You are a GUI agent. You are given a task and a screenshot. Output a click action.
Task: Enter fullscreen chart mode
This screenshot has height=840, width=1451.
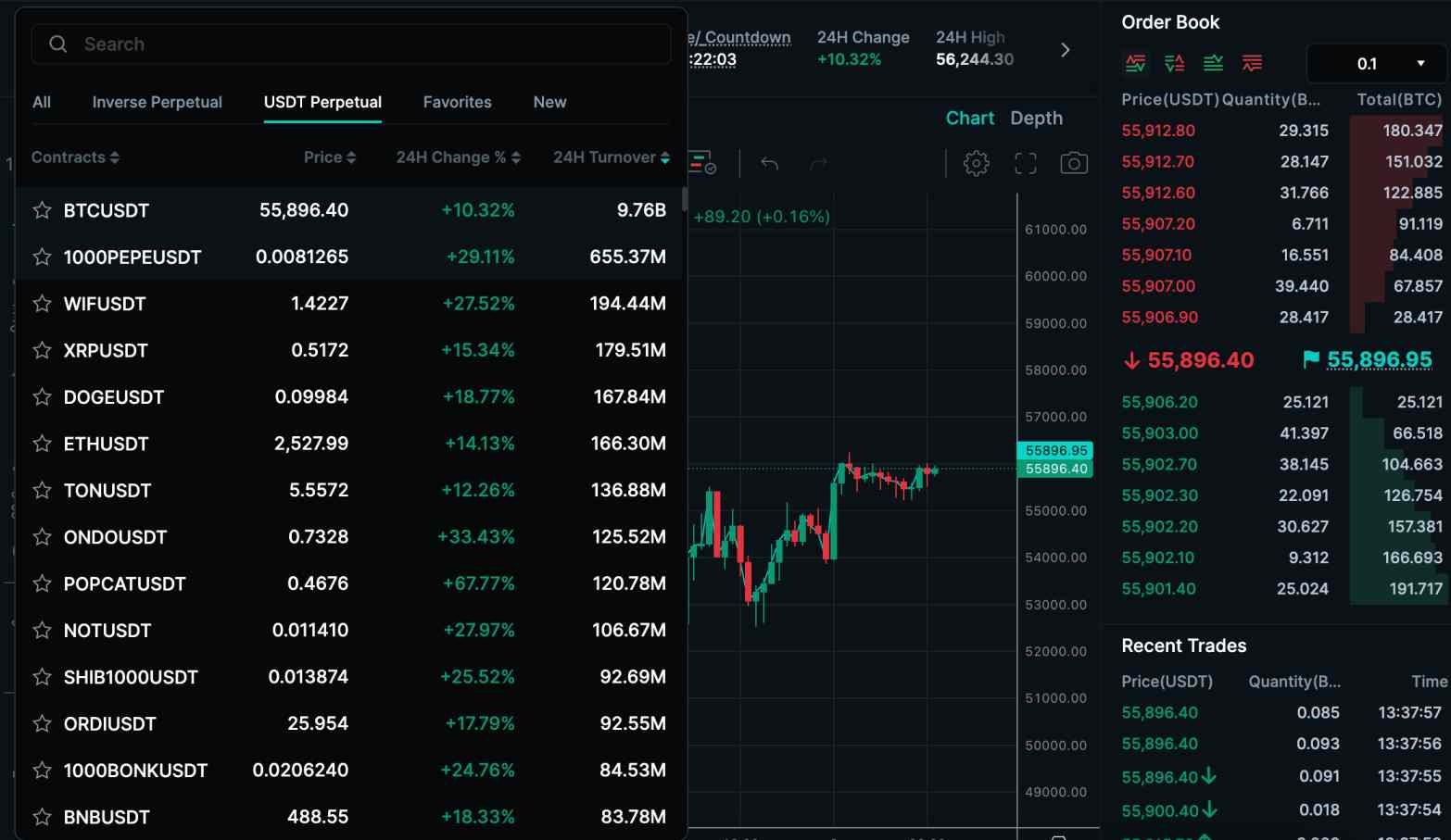[1025, 164]
